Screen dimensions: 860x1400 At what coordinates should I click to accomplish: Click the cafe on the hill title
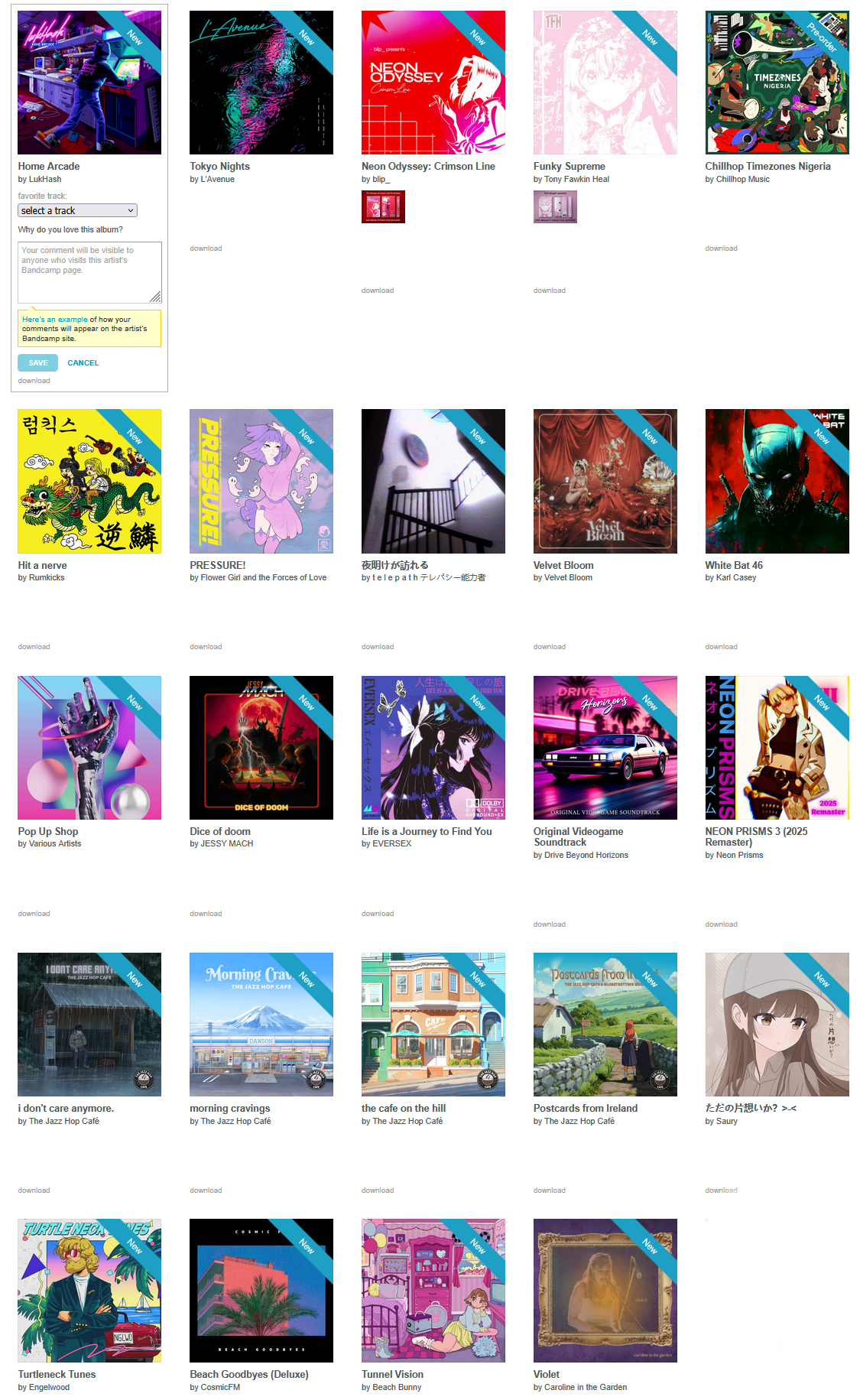(404, 1108)
